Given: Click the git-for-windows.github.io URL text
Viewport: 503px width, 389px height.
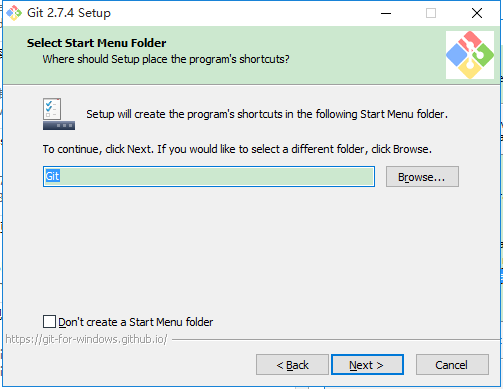Looking at the screenshot, I should point(86,339).
